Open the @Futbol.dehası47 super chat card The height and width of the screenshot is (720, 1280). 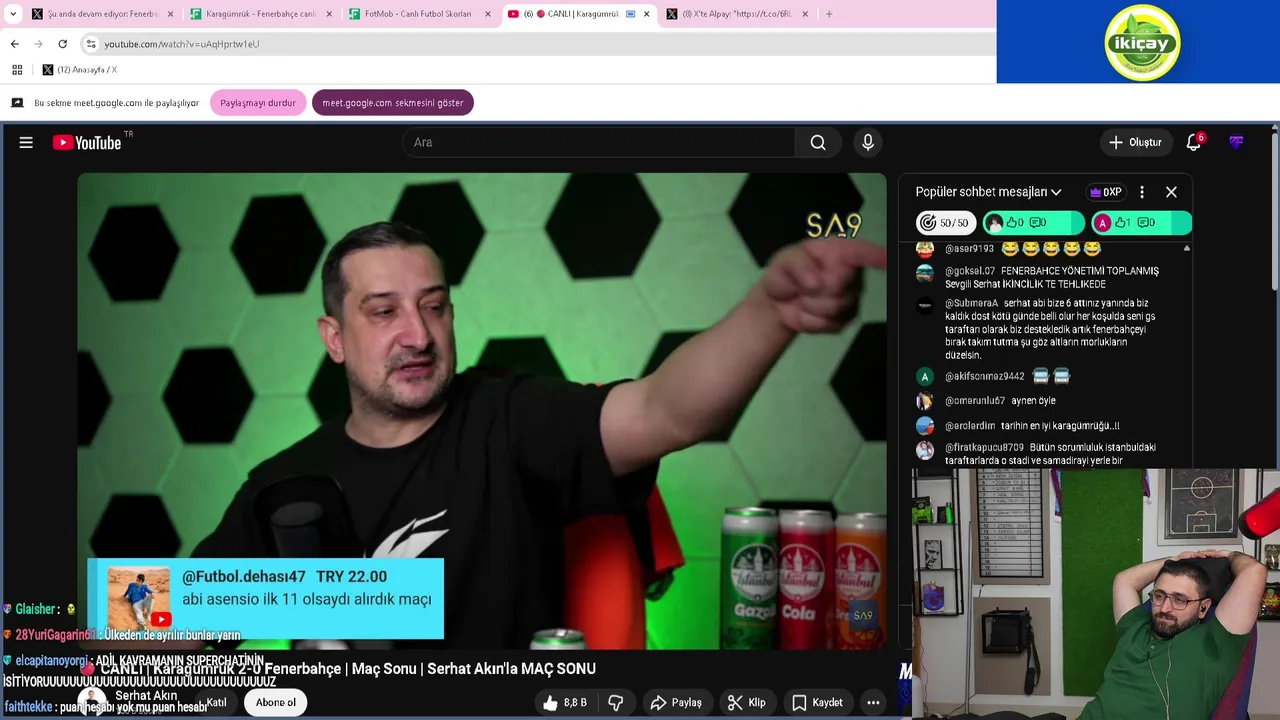click(266, 598)
